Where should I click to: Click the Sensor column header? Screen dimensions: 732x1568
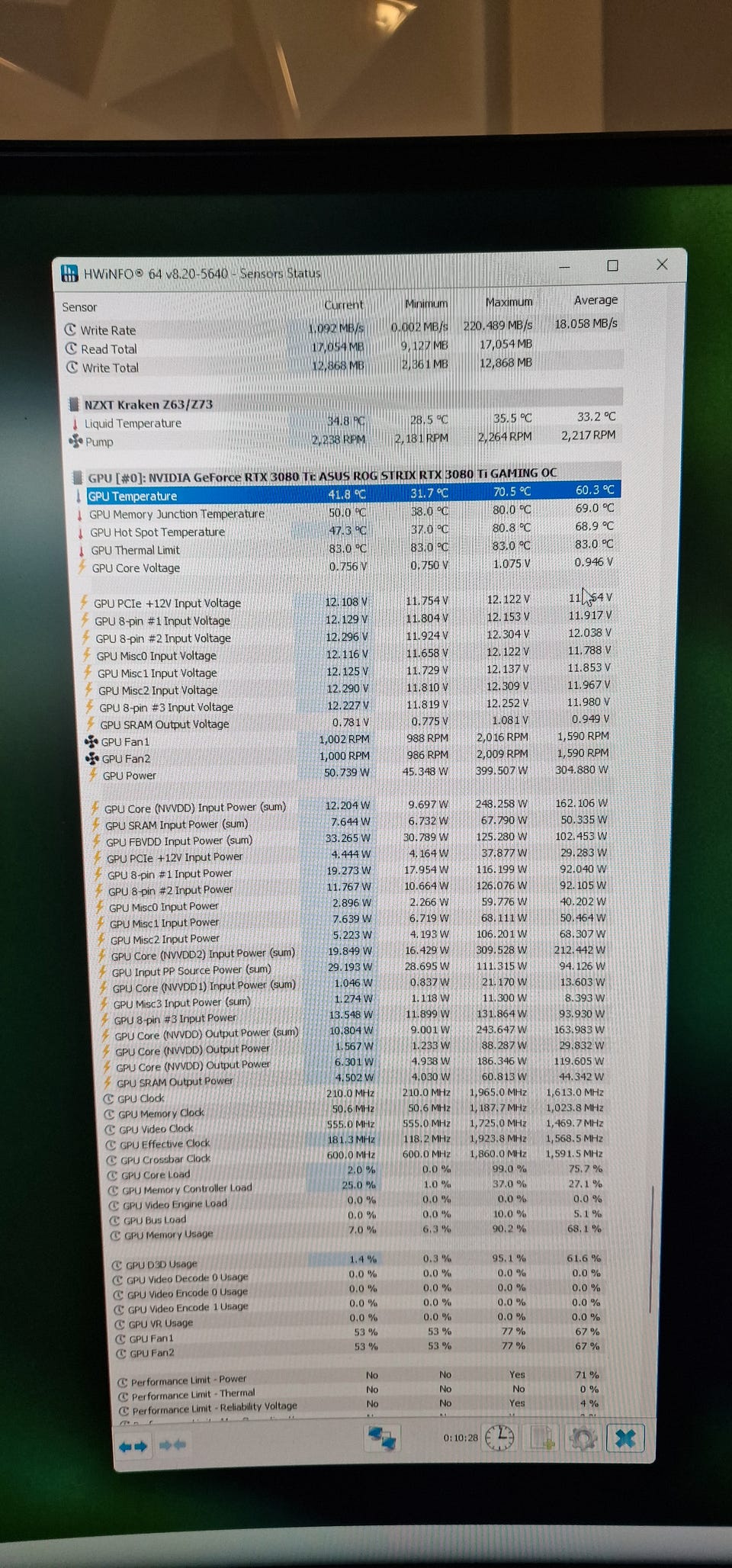(x=79, y=307)
